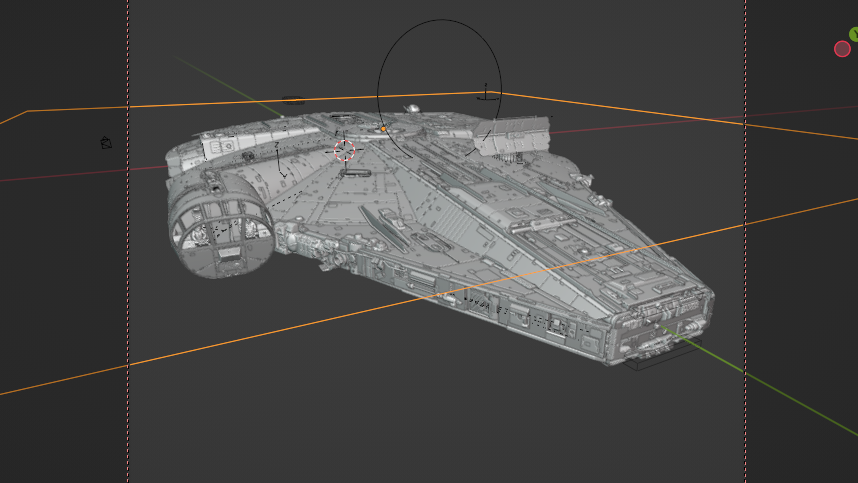
Task: Click the red negative X axis gizmo circle
Action: pos(842,49)
